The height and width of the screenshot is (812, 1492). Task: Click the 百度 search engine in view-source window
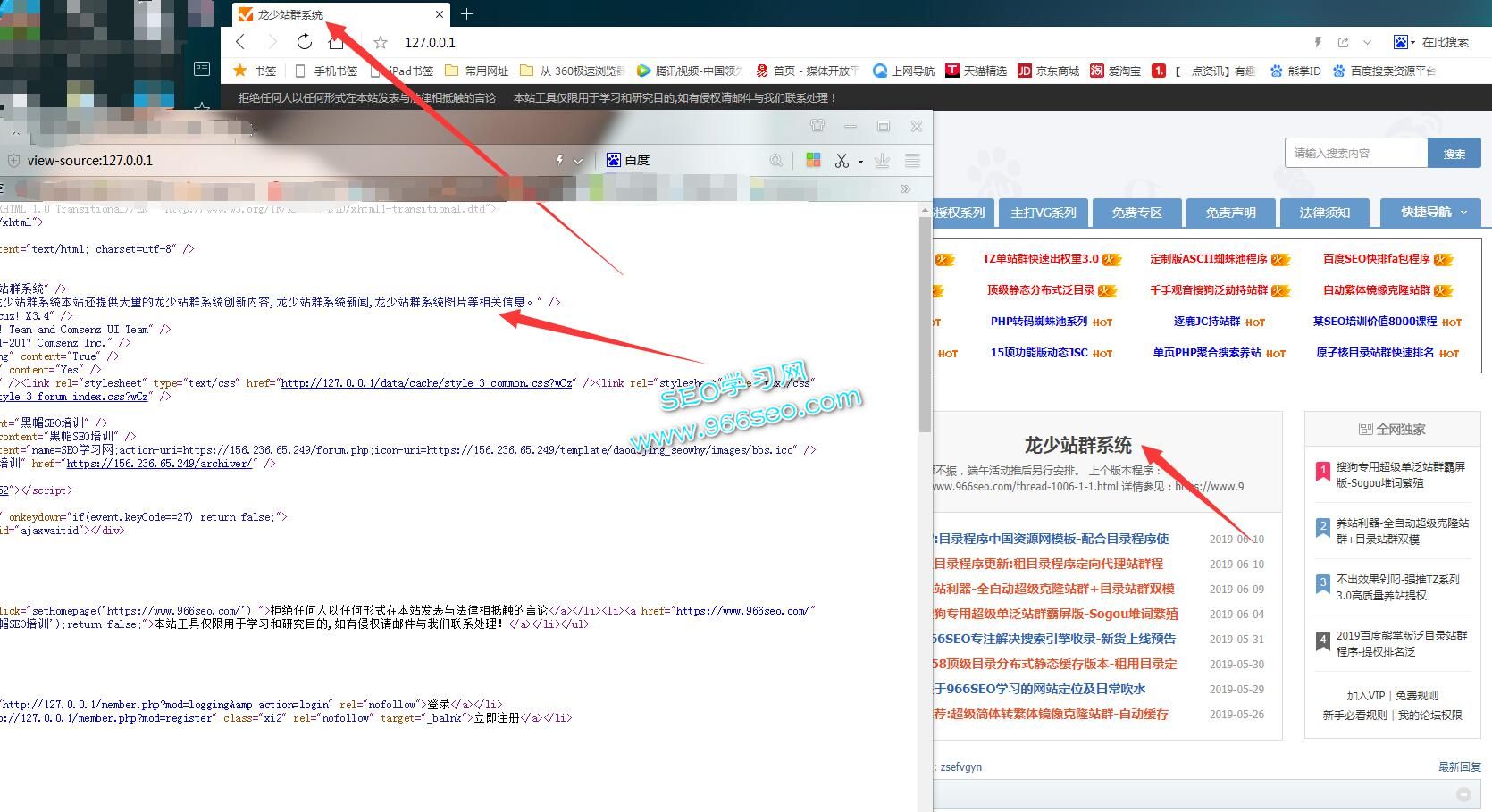pyautogui.click(x=628, y=160)
